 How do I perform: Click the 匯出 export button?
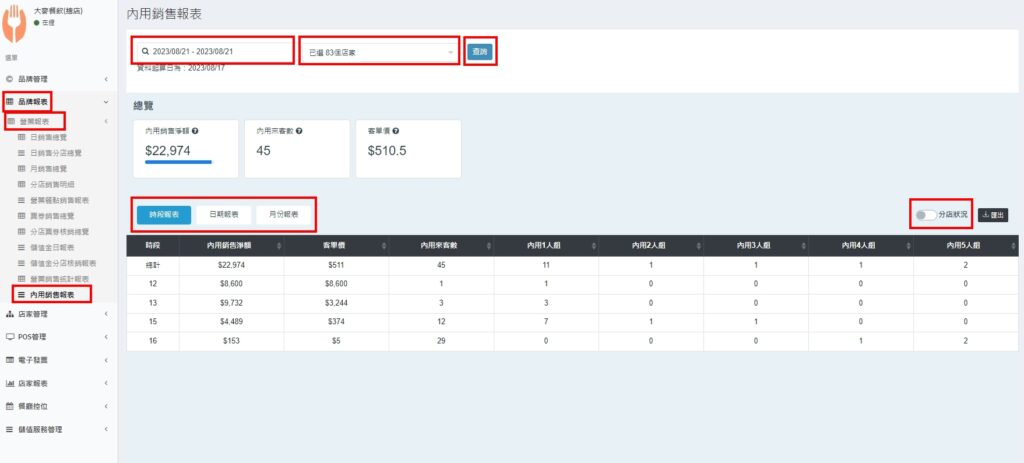pos(993,215)
